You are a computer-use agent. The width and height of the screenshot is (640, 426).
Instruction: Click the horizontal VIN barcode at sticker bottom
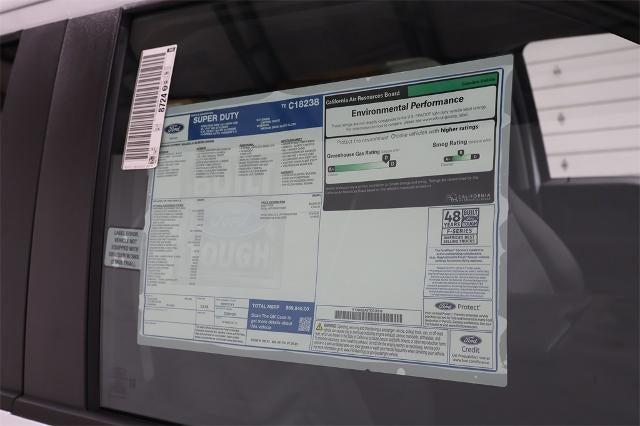(x=362, y=316)
